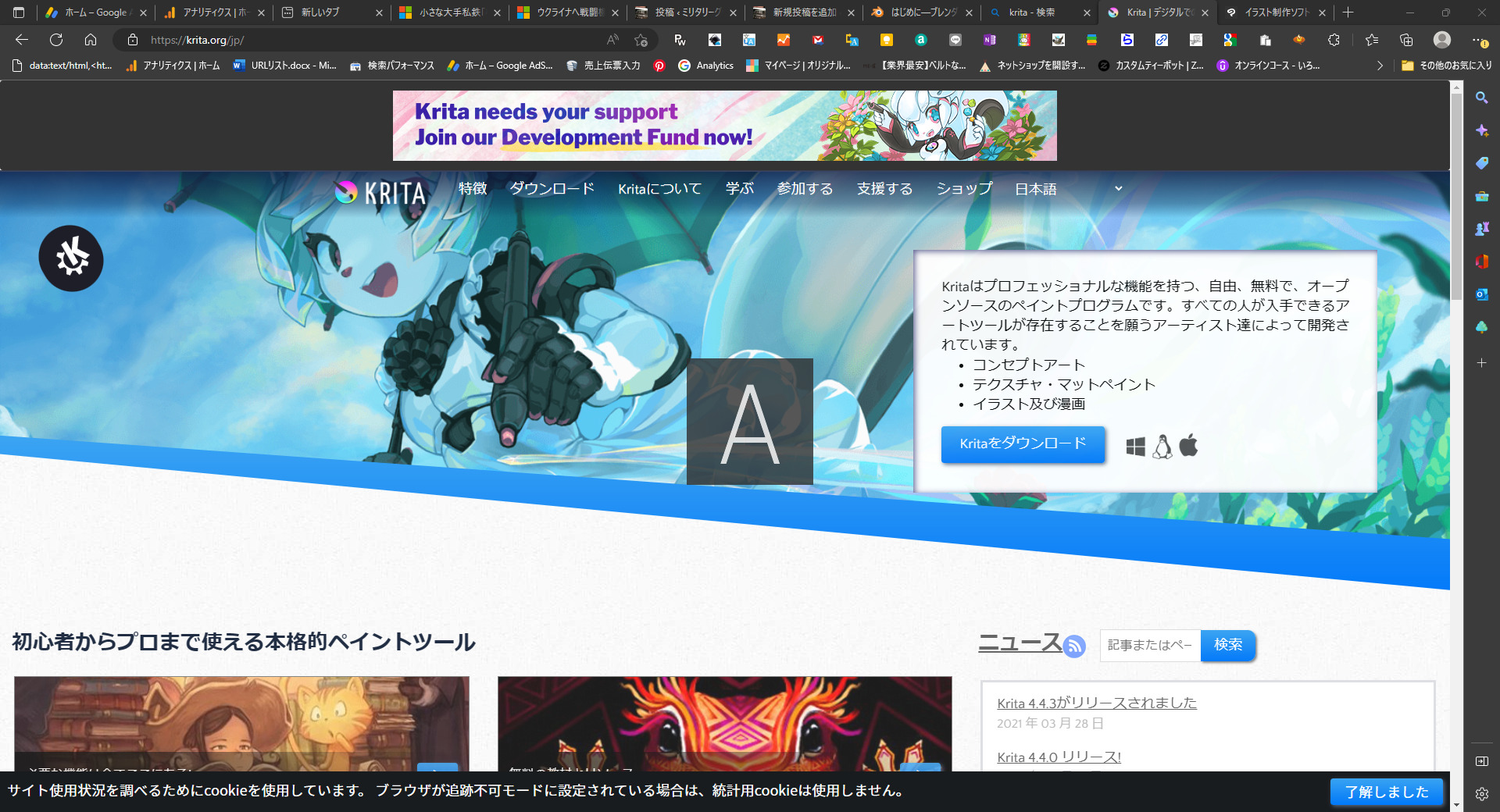The height and width of the screenshot is (812, 1500).
Task: Open the news RSS feed icon
Action: point(1074,646)
